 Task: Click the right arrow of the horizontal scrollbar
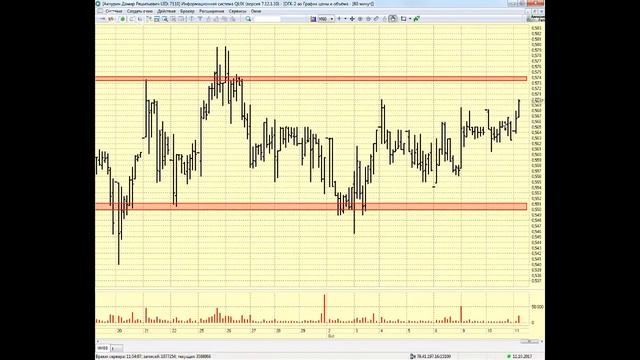click(542, 341)
